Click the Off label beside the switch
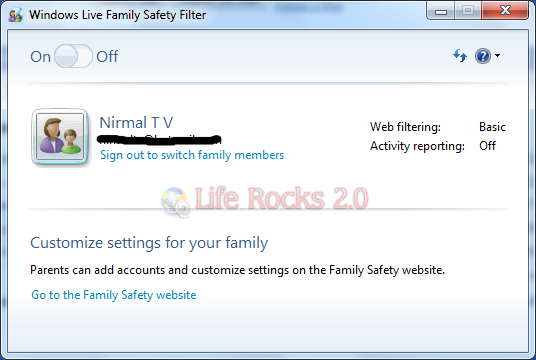Image resolution: width=536 pixels, height=360 pixels. pyautogui.click(x=107, y=56)
